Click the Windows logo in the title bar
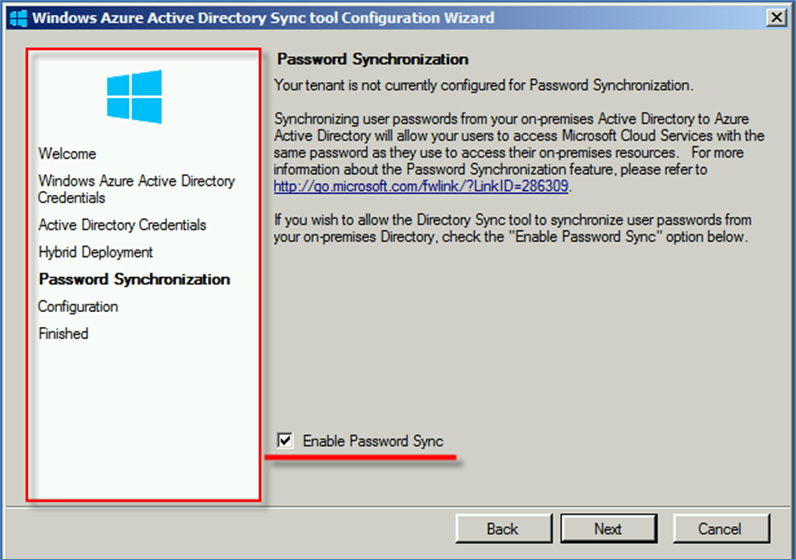The height and width of the screenshot is (560, 796). point(18,18)
